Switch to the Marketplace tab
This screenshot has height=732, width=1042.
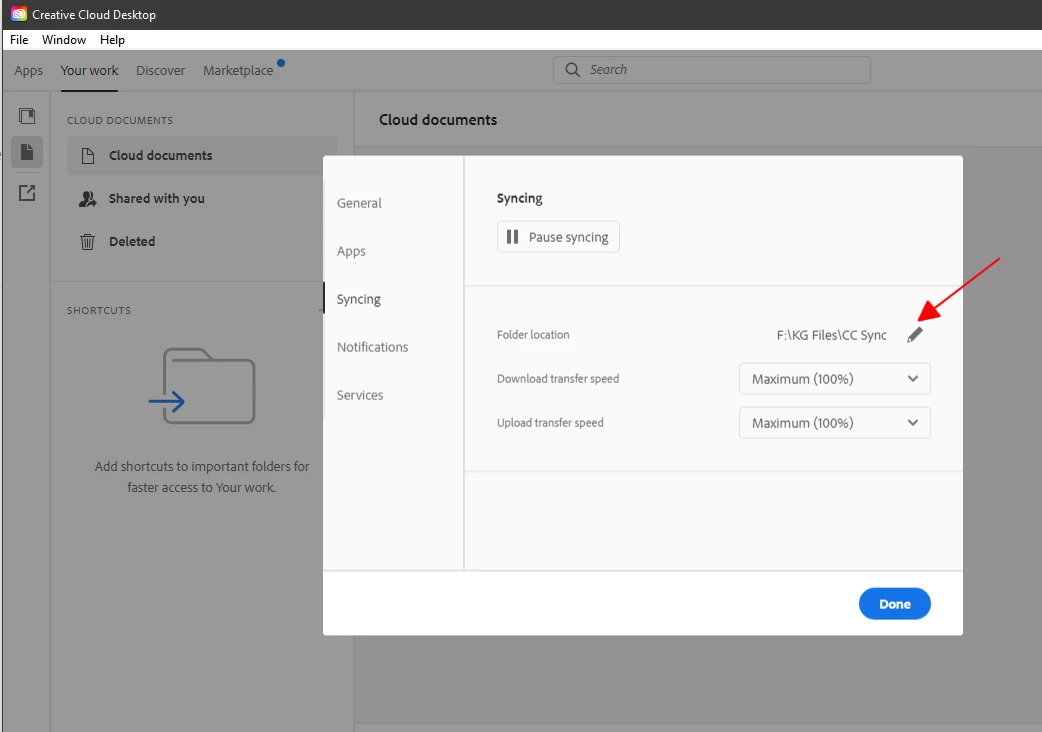click(238, 70)
